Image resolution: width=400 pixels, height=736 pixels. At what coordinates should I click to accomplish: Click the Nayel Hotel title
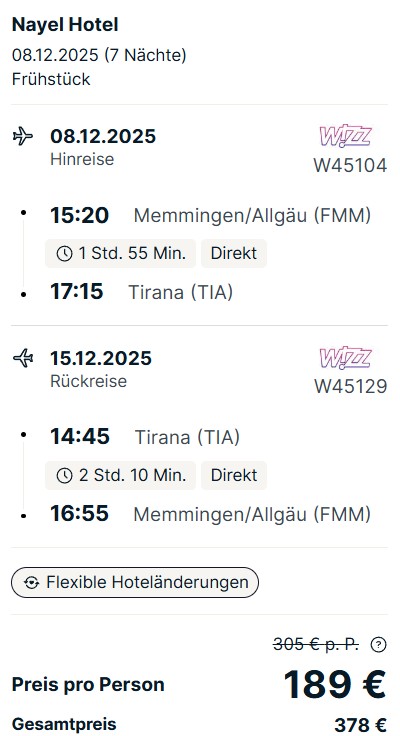pos(65,24)
